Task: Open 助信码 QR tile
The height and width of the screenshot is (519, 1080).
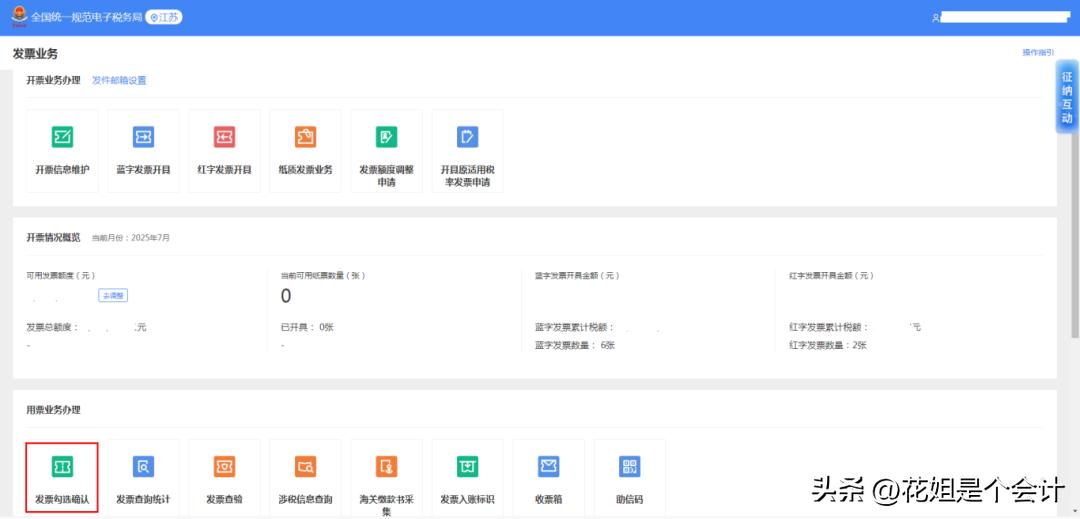Action: click(630, 478)
